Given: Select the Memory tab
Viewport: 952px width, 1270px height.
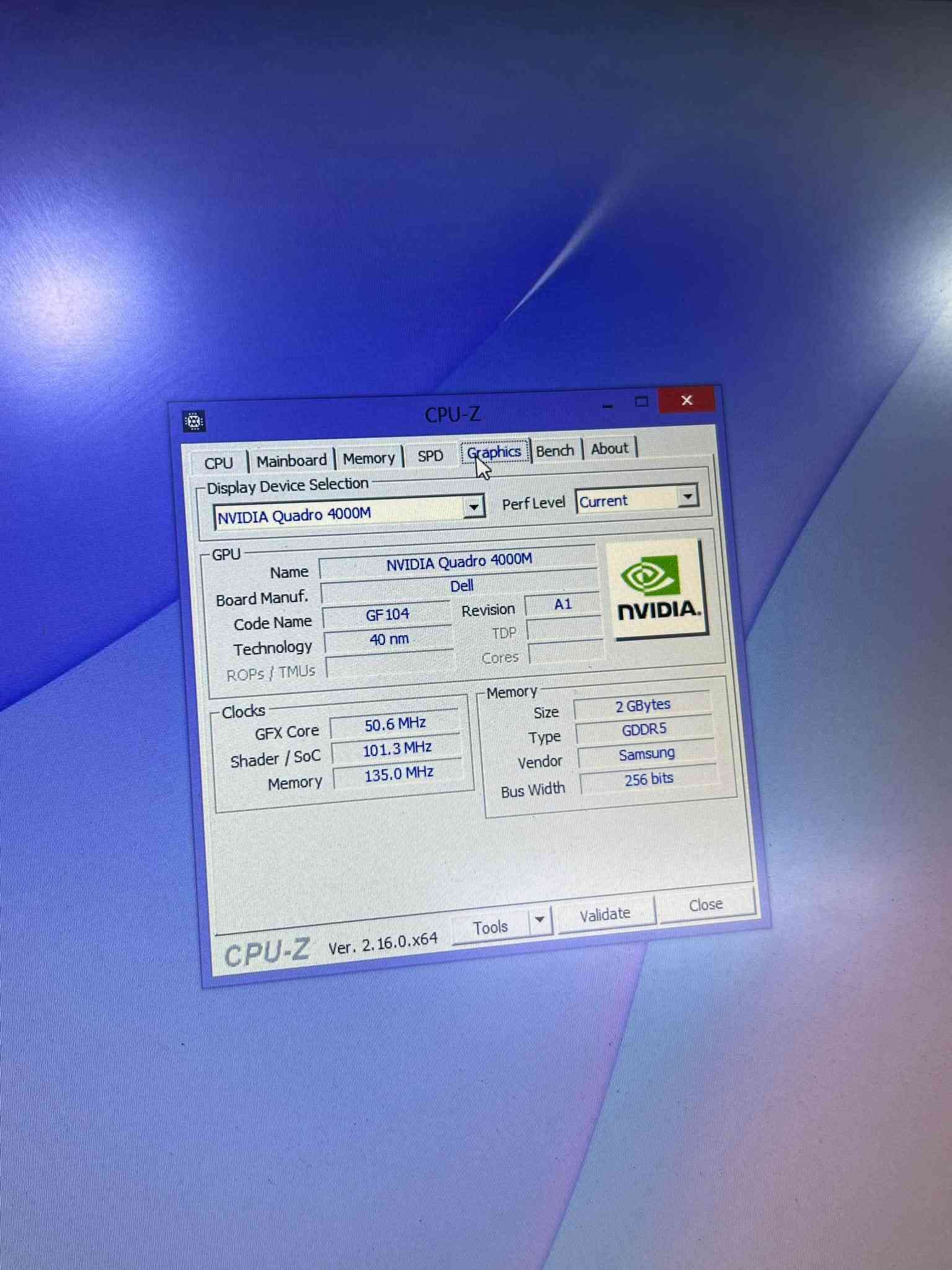Looking at the screenshot, I should [x=369, y=458].
